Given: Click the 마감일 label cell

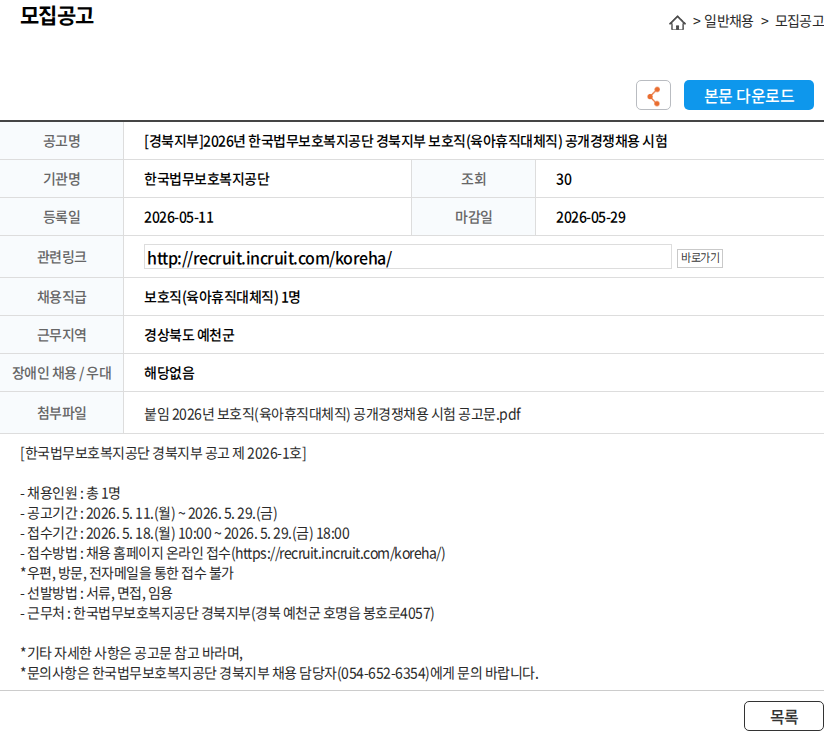Looking at the screenshot, I should (x=473, y=217).
